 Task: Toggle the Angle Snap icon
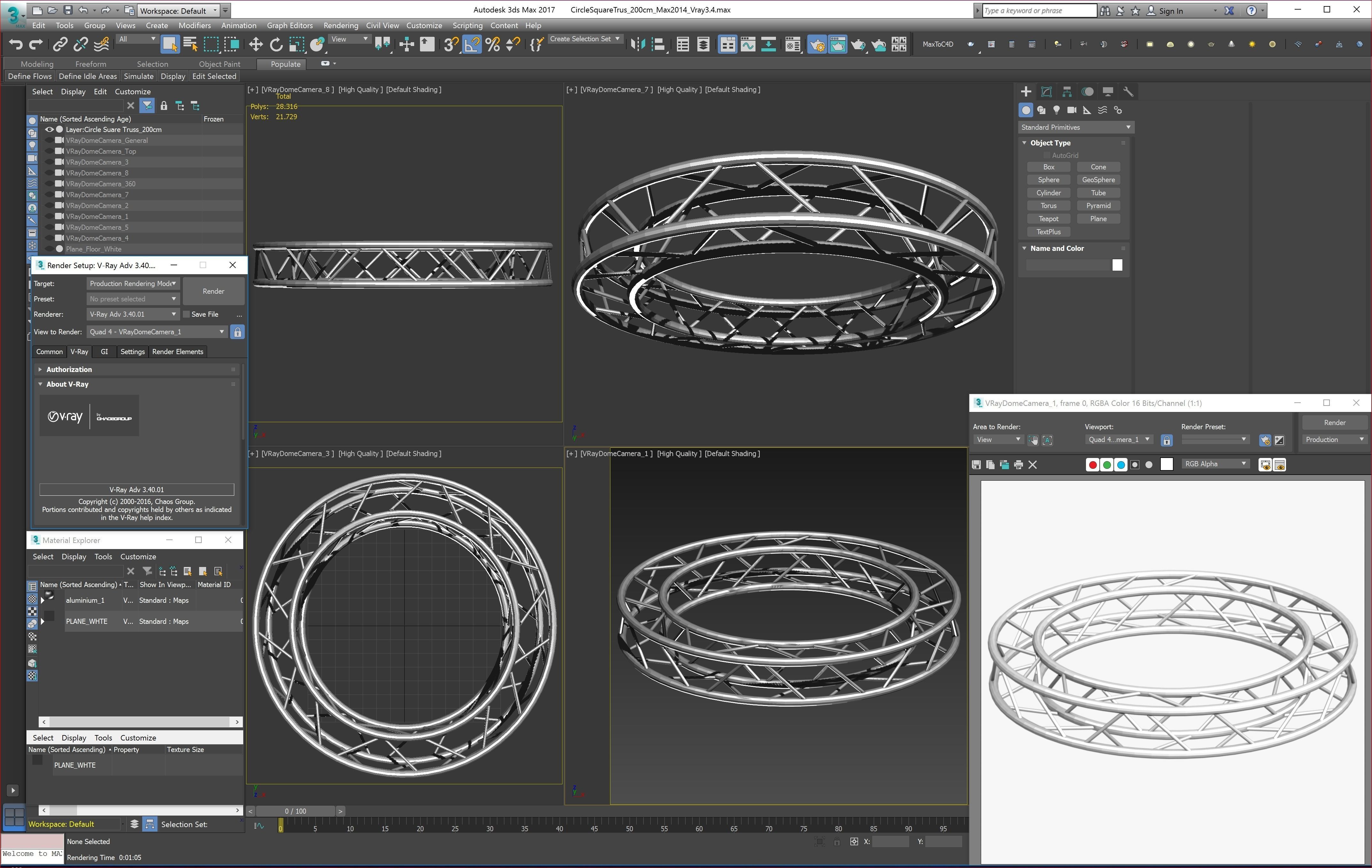tap(472, 44)
